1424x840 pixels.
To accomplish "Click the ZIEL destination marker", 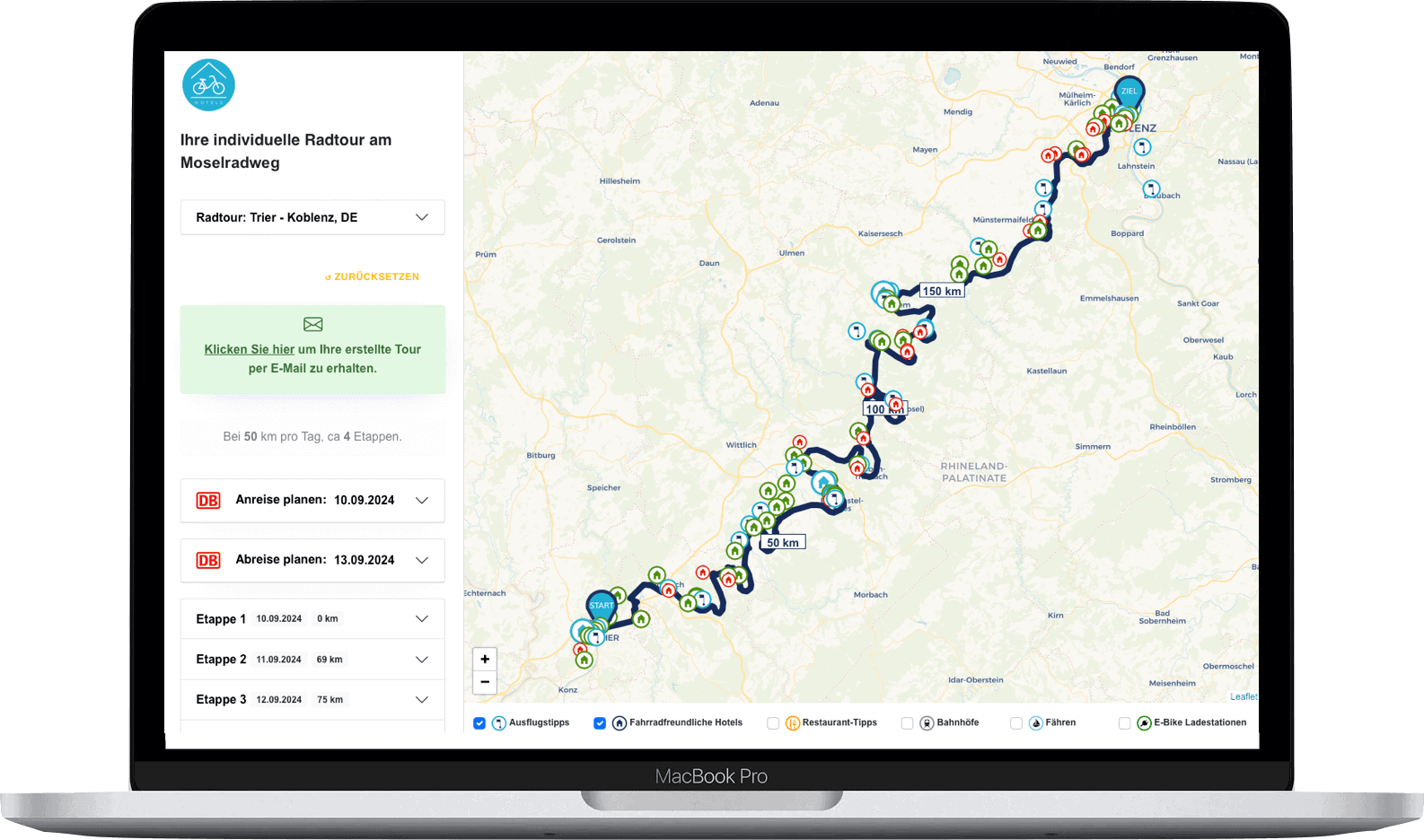I will [1129, 91].
